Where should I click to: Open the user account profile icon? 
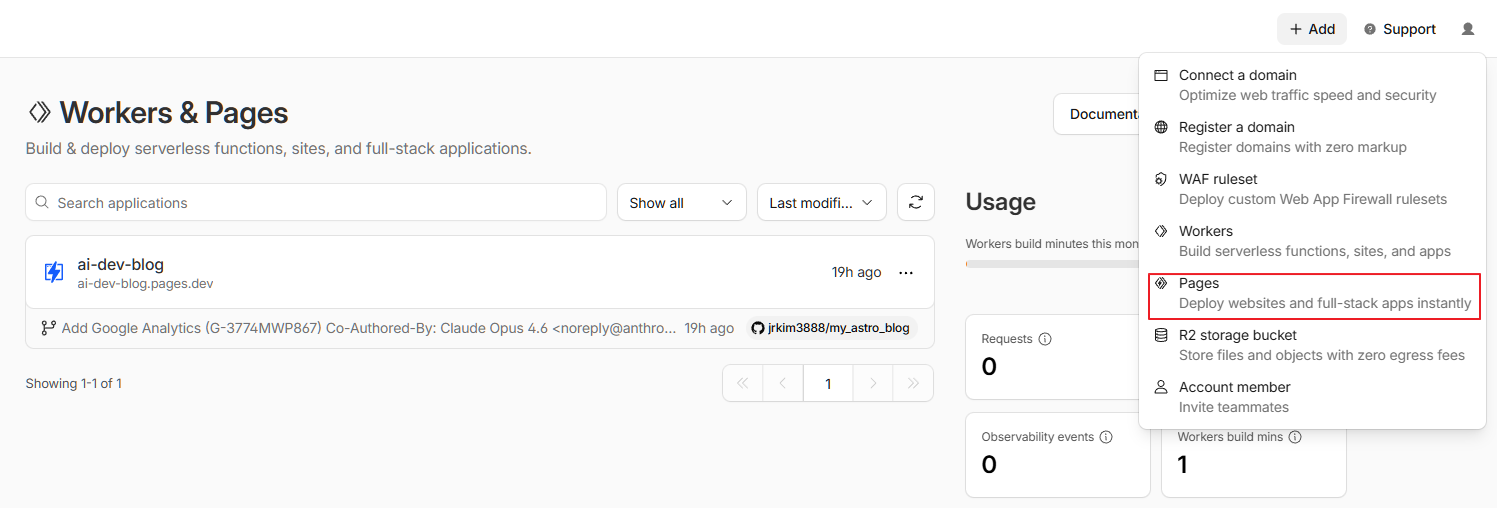tap(1468, 29)
